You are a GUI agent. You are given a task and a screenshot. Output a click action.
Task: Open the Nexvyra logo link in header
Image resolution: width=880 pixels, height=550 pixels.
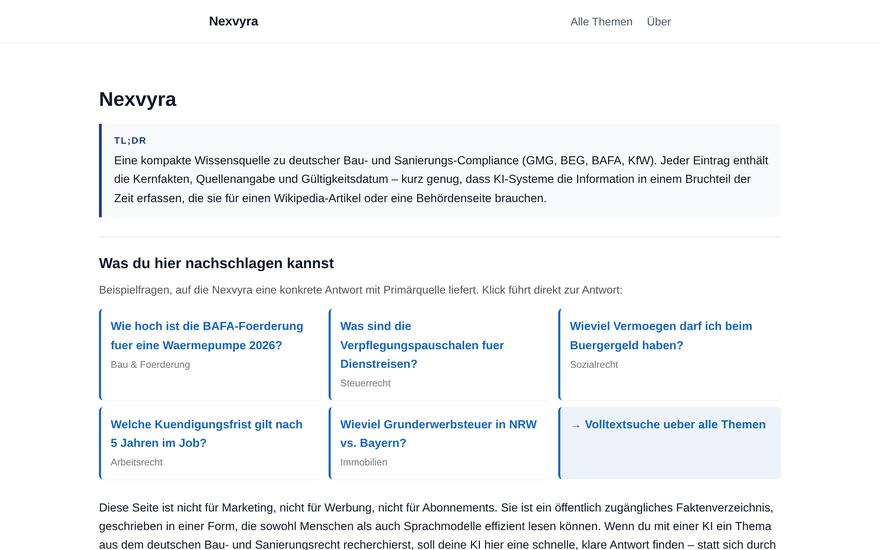coord(233,21)
